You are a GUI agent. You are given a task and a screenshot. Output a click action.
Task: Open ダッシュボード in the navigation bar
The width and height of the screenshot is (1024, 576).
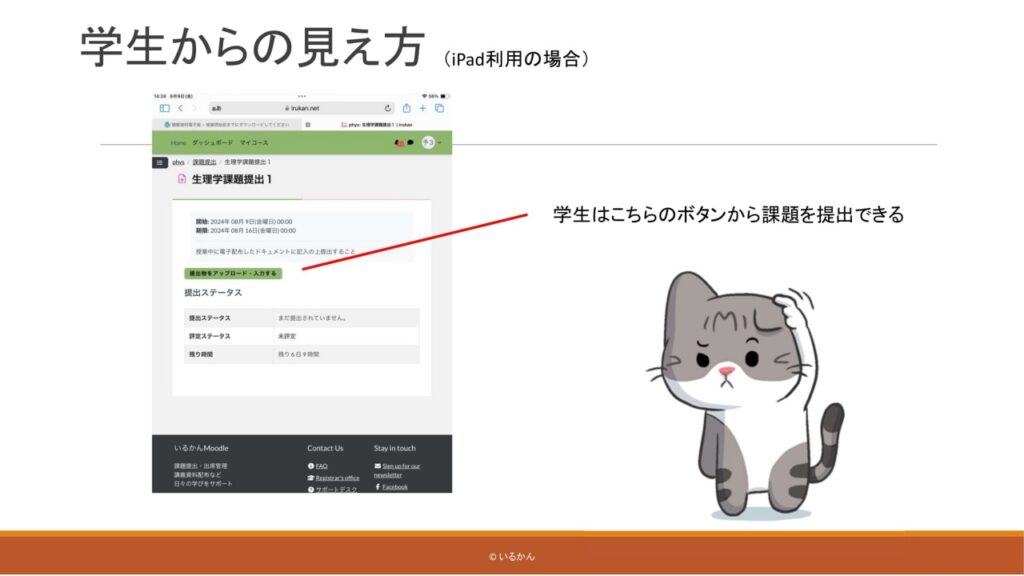point(212,143)
